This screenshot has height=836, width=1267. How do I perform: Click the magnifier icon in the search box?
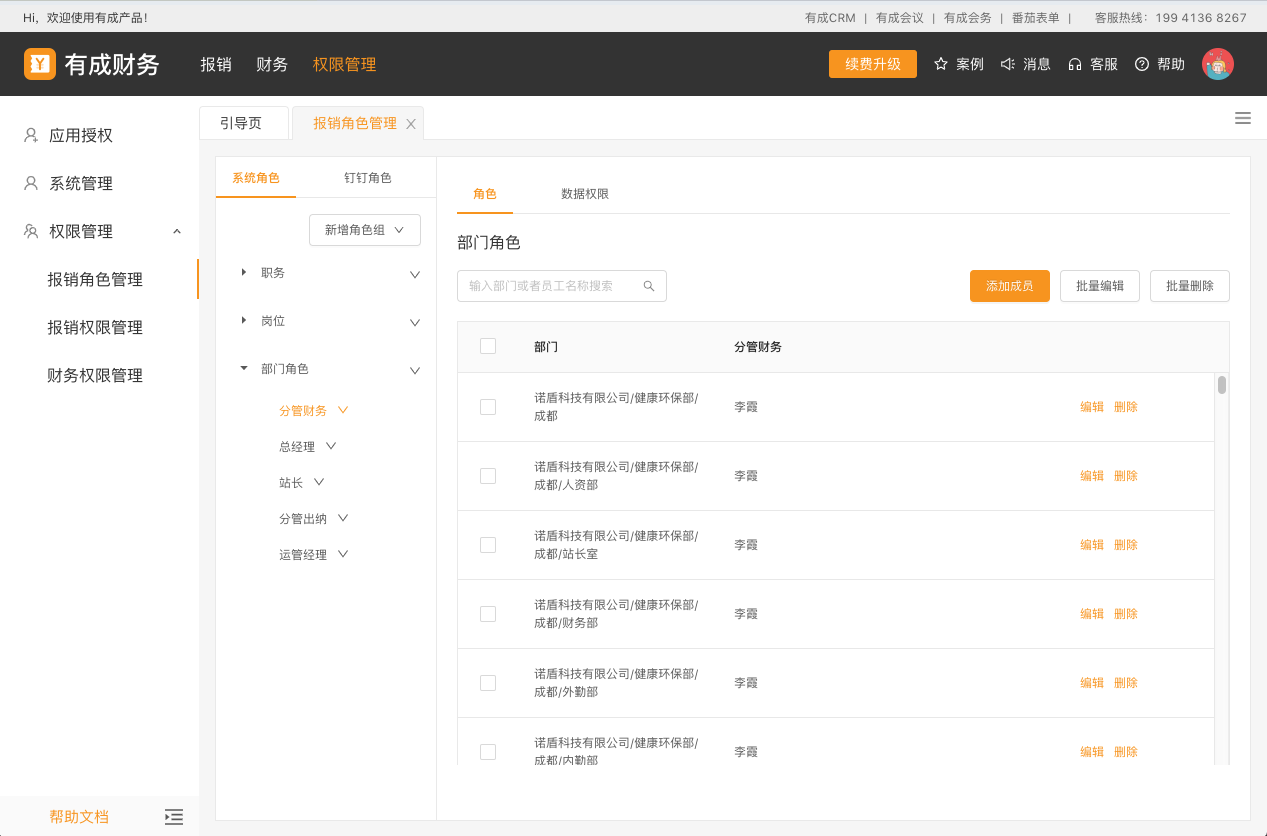tap(649, 286)
